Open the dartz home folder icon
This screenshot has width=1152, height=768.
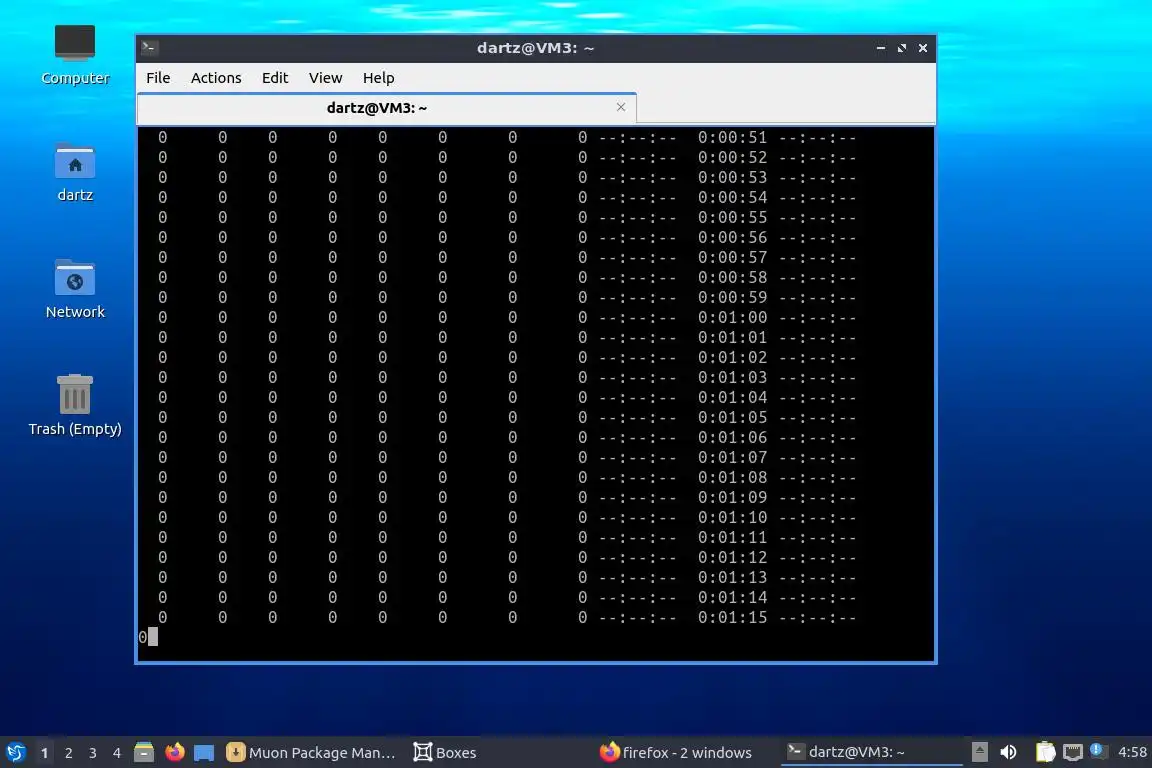75,173
